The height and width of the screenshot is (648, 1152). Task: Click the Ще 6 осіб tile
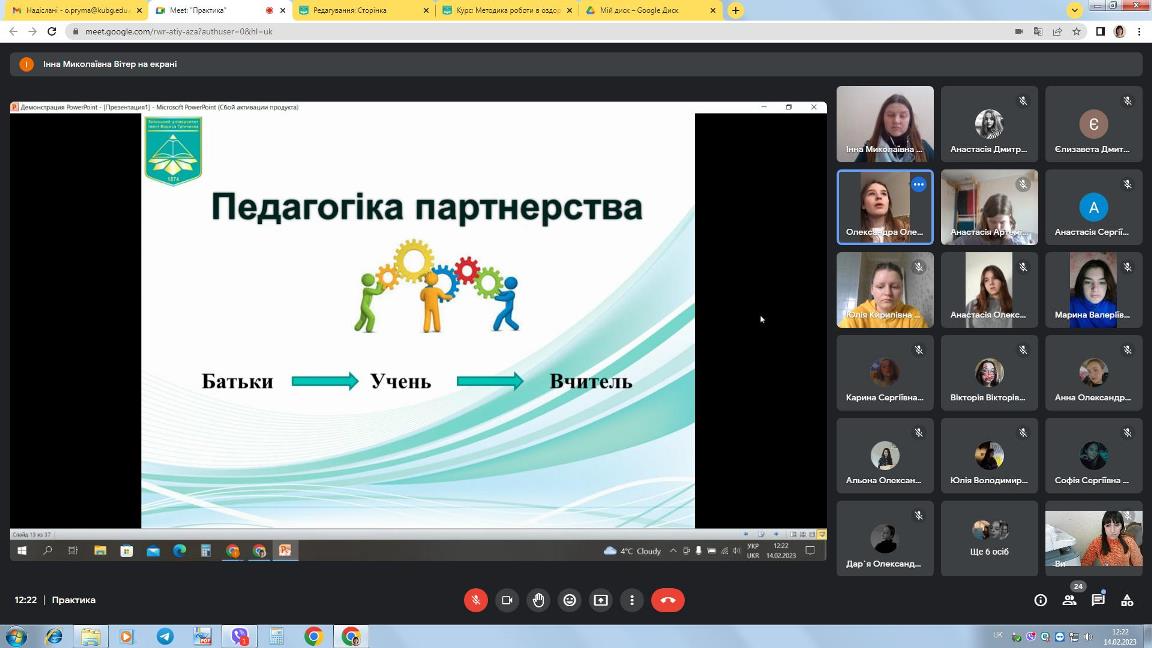click(x=989, y=538)
